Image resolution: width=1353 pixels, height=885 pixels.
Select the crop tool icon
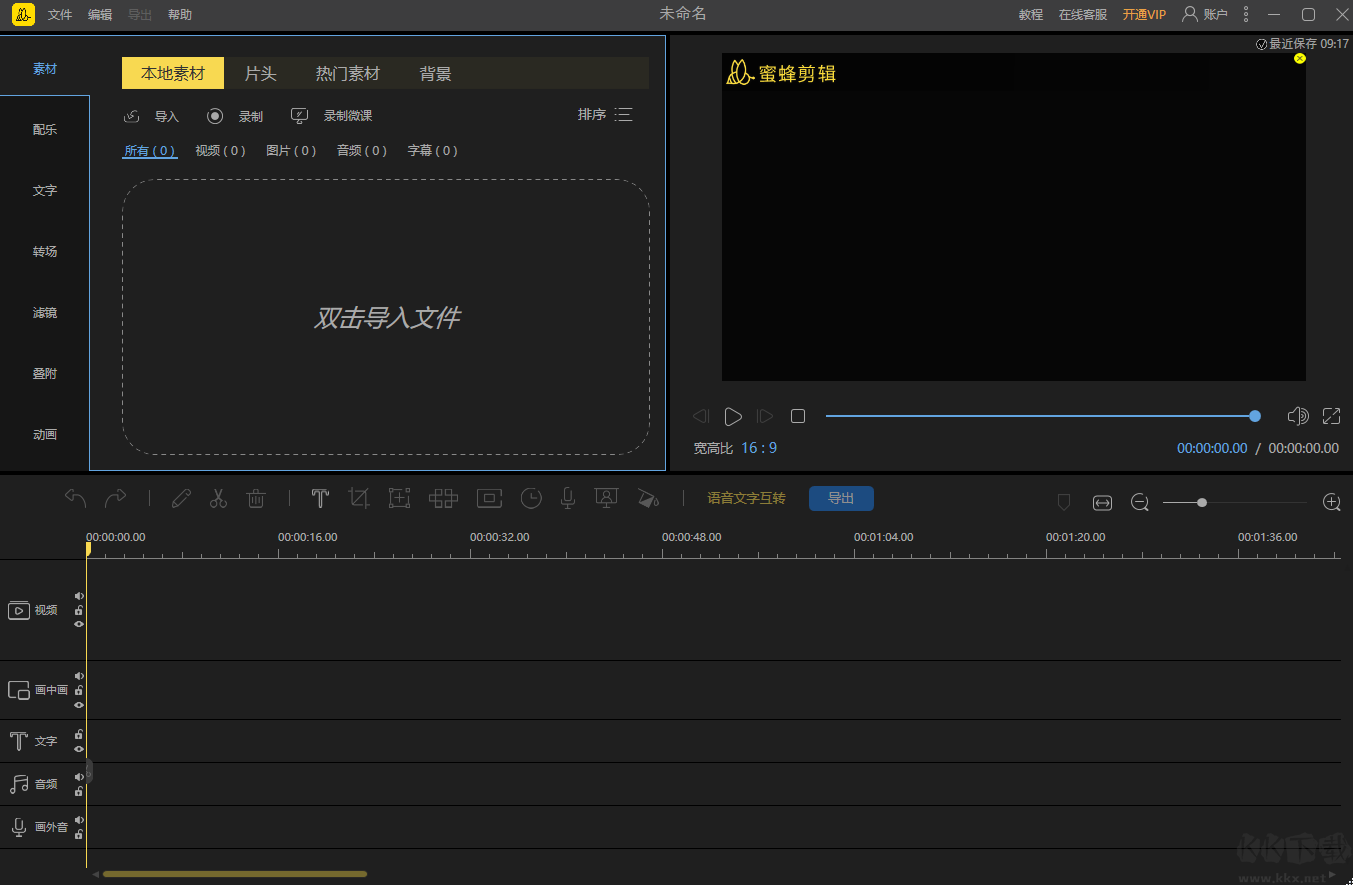359,498
